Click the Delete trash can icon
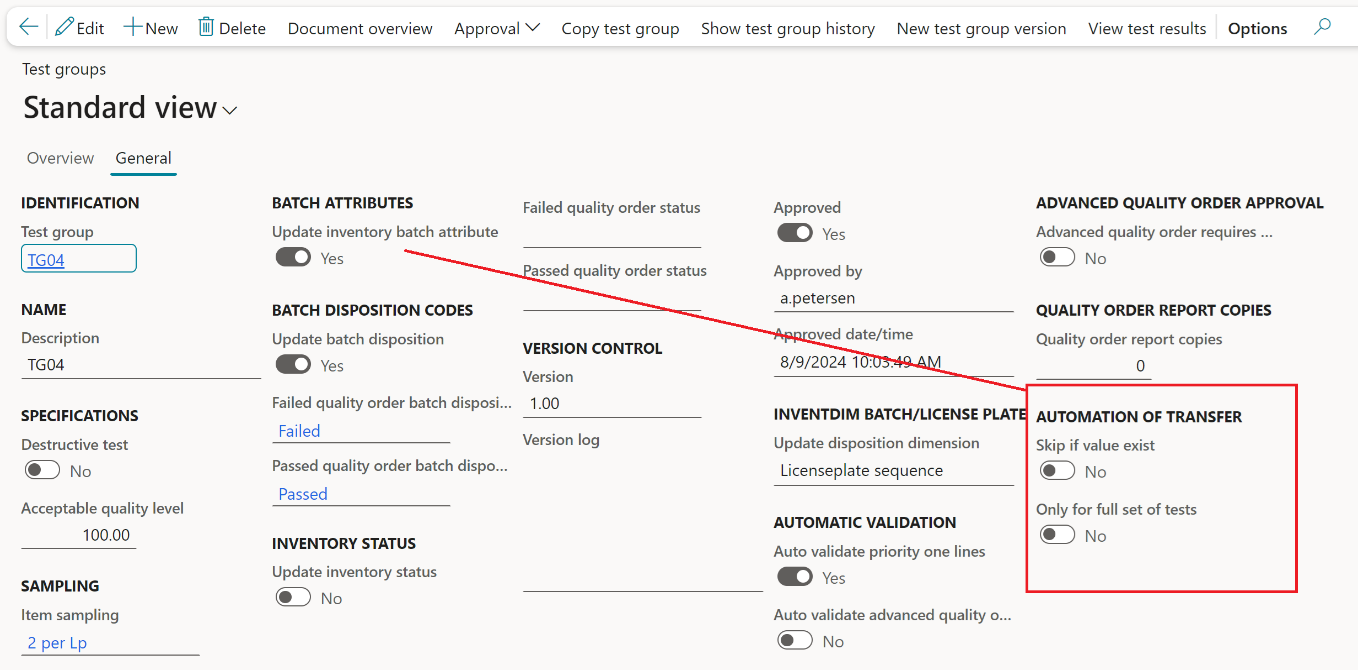This screenshot has height=670, width=1358. pyautogui.click(x=206, y=27)
